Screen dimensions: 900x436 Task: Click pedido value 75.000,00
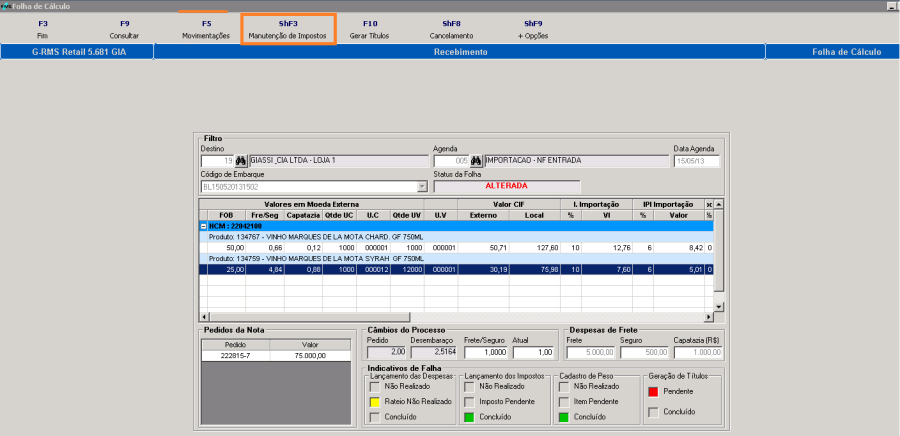(310, 356)
